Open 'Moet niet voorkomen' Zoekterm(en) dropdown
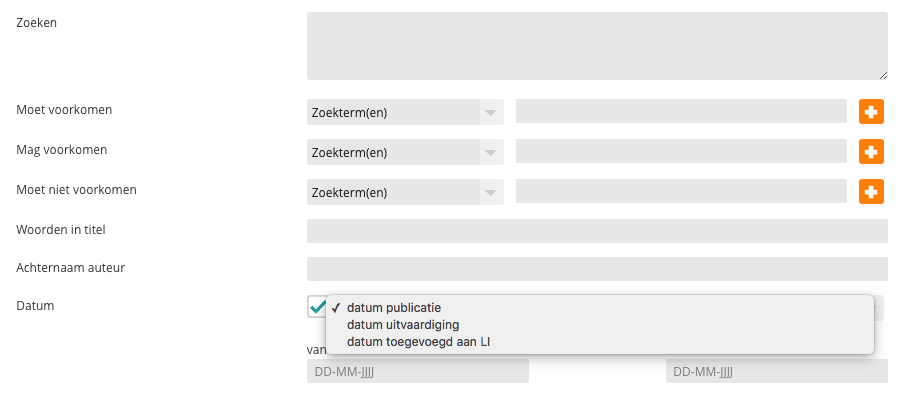901x394 pixels. [405, 192]
